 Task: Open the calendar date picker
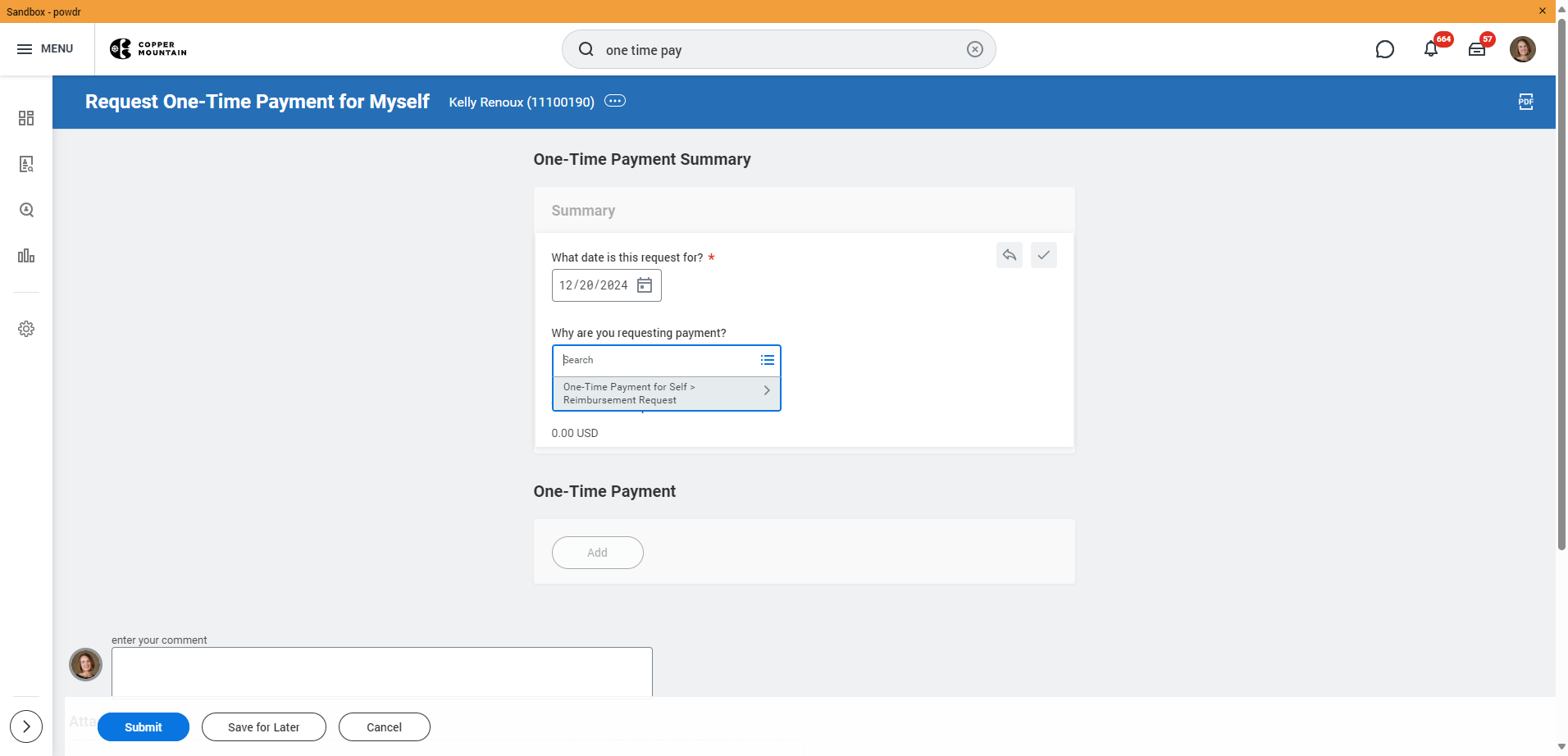click(x=645, y=285)
